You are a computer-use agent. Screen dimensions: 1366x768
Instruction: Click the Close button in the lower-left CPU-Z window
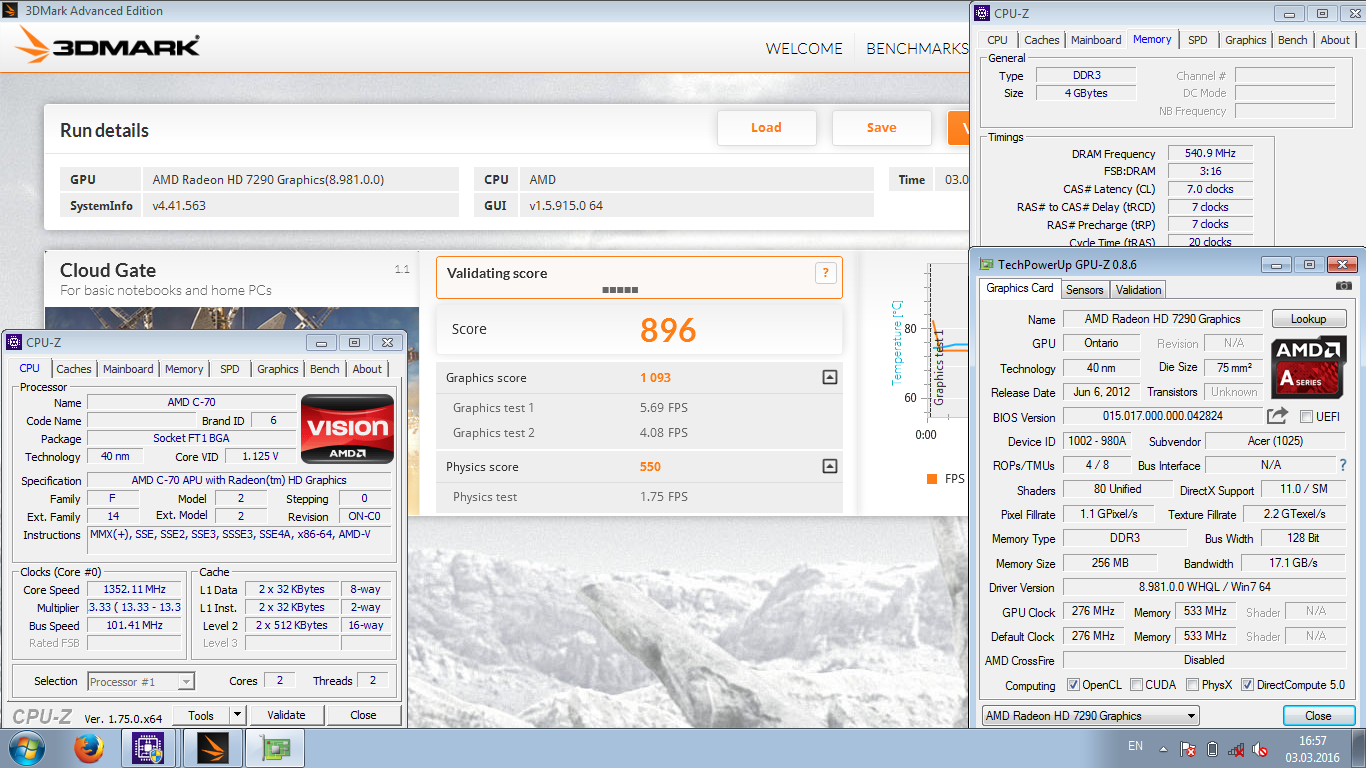pyautogui.click(x=364, y=715)
